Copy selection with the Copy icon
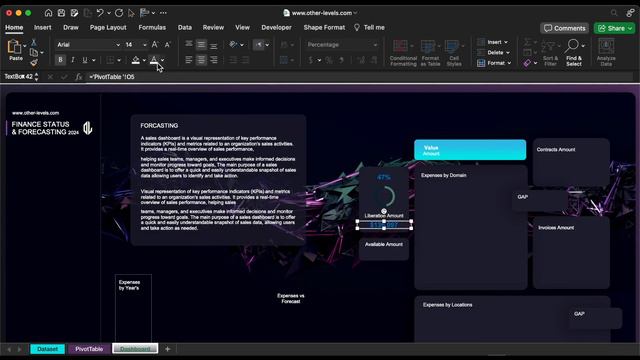 tap(34, 53)
